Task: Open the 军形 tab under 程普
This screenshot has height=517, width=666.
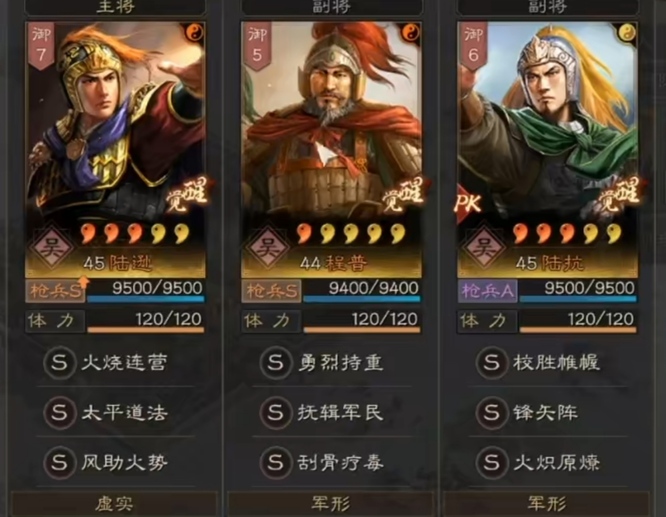Action: 331,504
